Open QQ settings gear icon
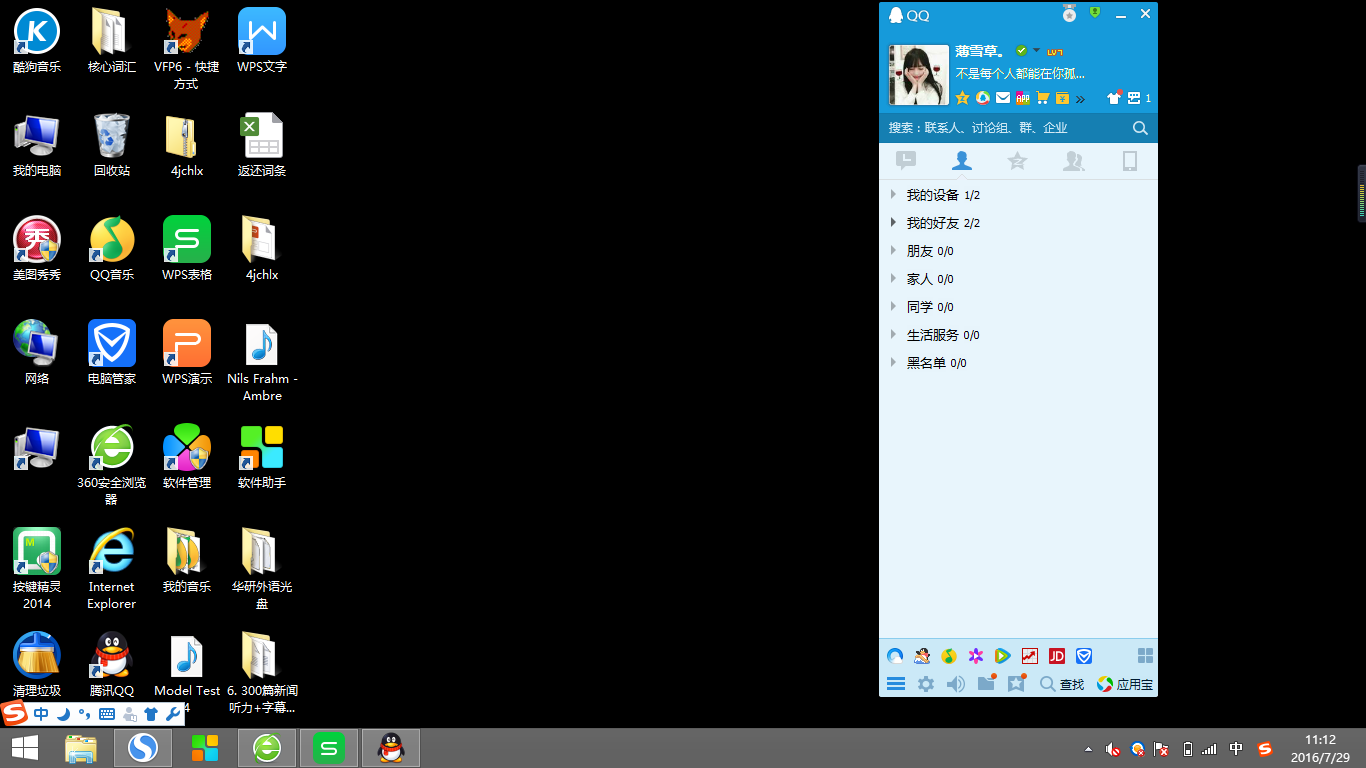Screen dimensions: 1366x768 [926, 684]
